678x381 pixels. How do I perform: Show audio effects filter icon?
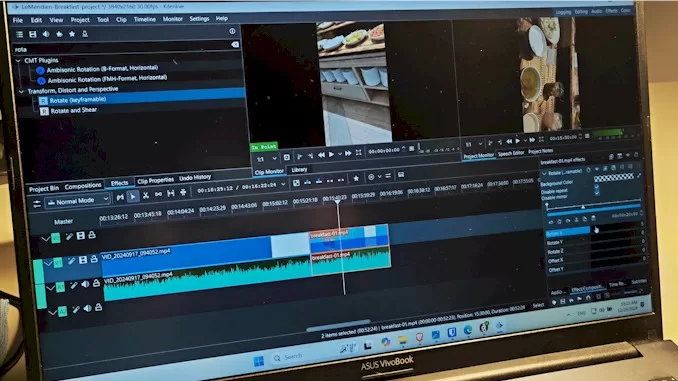[46, 34]
